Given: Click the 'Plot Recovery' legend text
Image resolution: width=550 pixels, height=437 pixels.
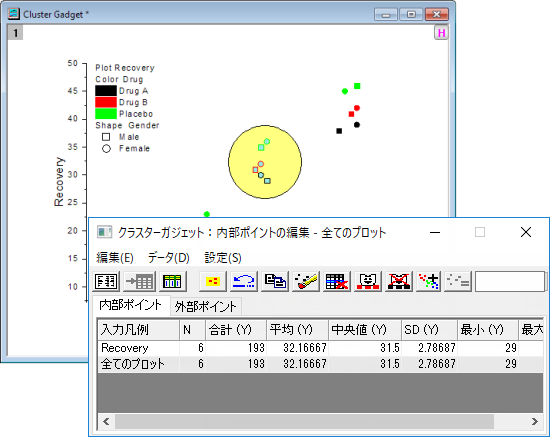Looking at the screenshot, I should point(125,68).
